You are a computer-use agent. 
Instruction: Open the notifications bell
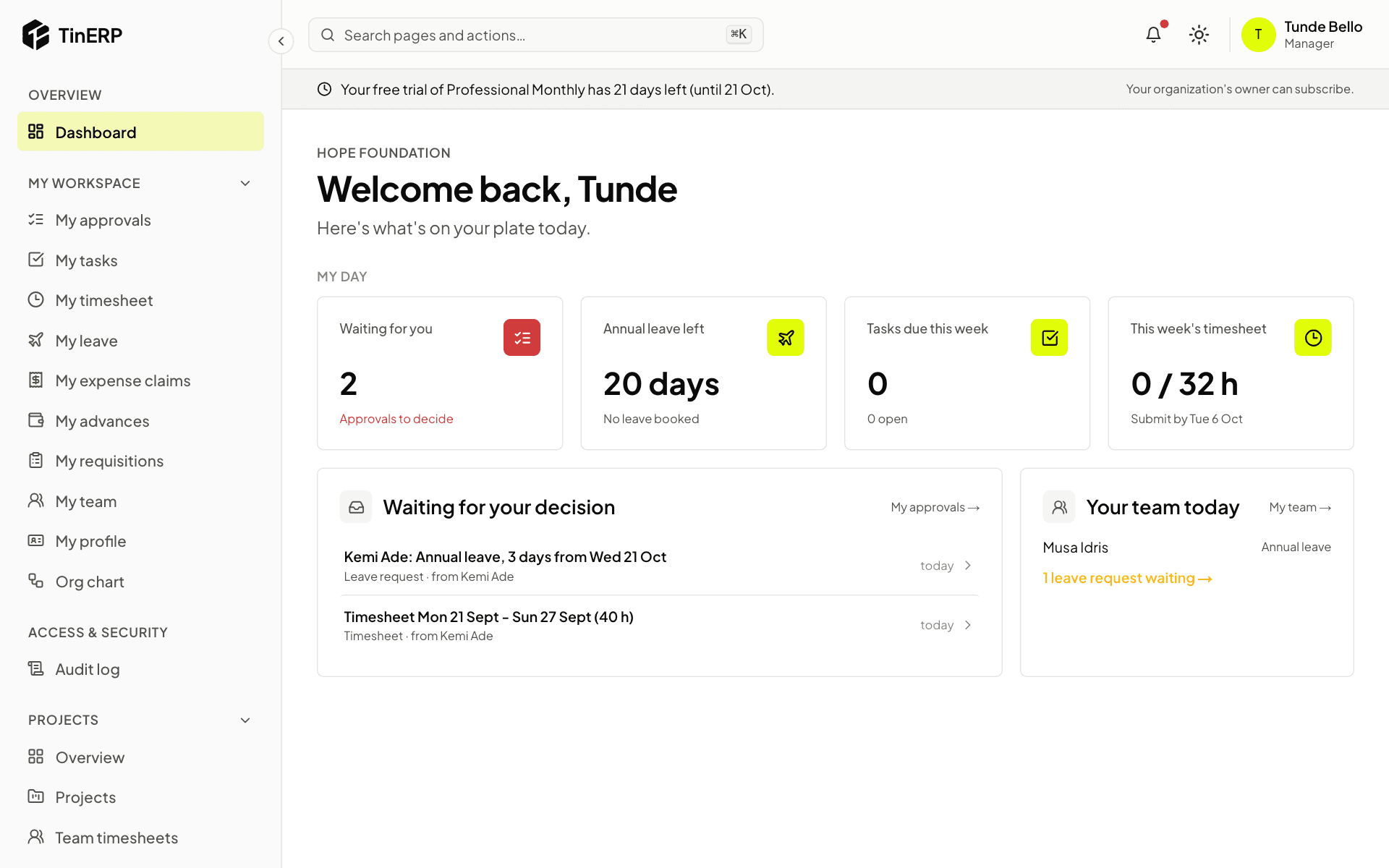click(x=1153, y=35)
